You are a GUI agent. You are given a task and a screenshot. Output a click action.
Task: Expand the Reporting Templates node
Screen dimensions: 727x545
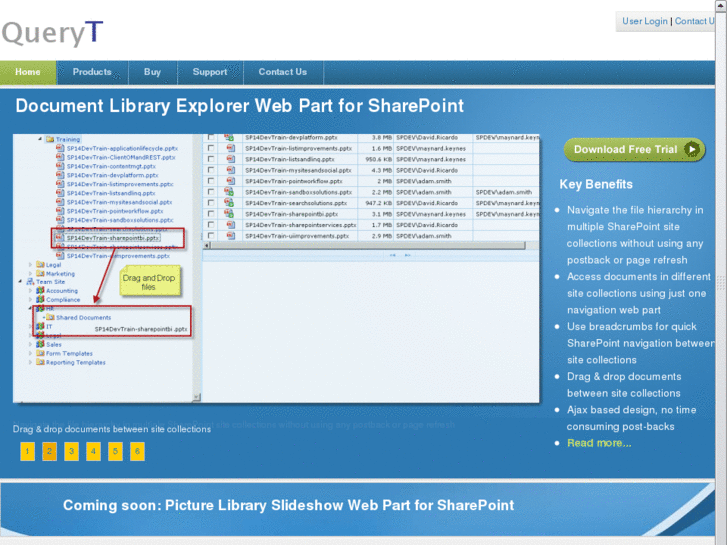coord(31,362)
